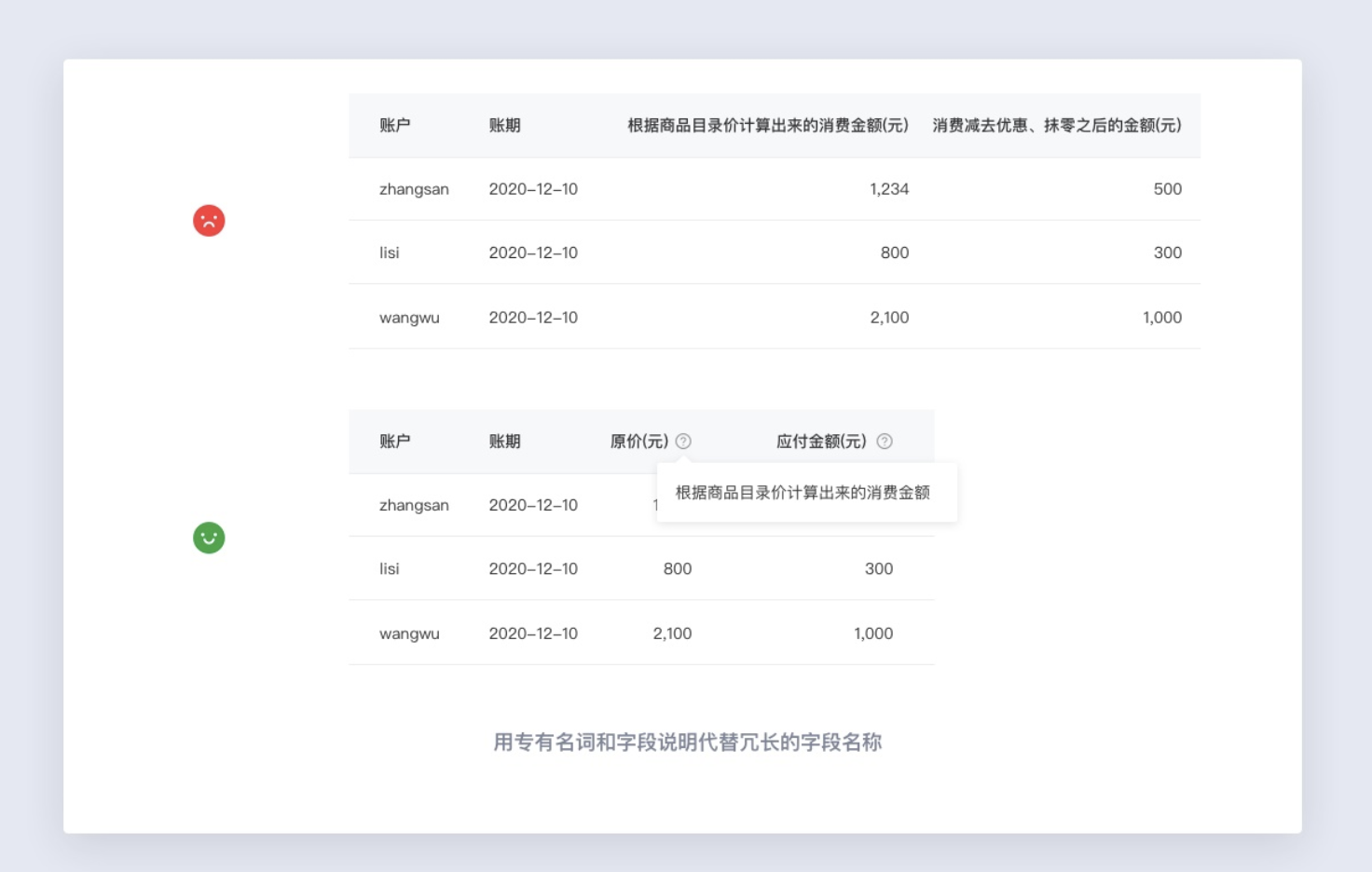This screenshot has width=1372, height=872.
Task: Select wangwu account in top table
Action: tap(409, 318)
